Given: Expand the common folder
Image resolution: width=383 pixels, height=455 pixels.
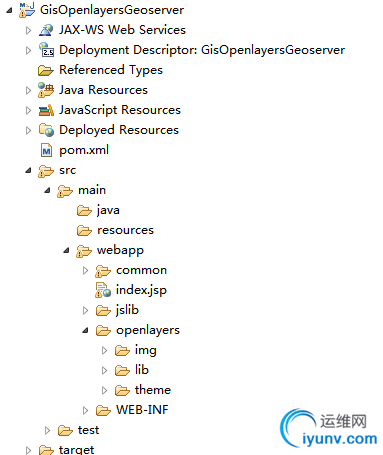Looking at the screenshot, I should pos(86,270).
